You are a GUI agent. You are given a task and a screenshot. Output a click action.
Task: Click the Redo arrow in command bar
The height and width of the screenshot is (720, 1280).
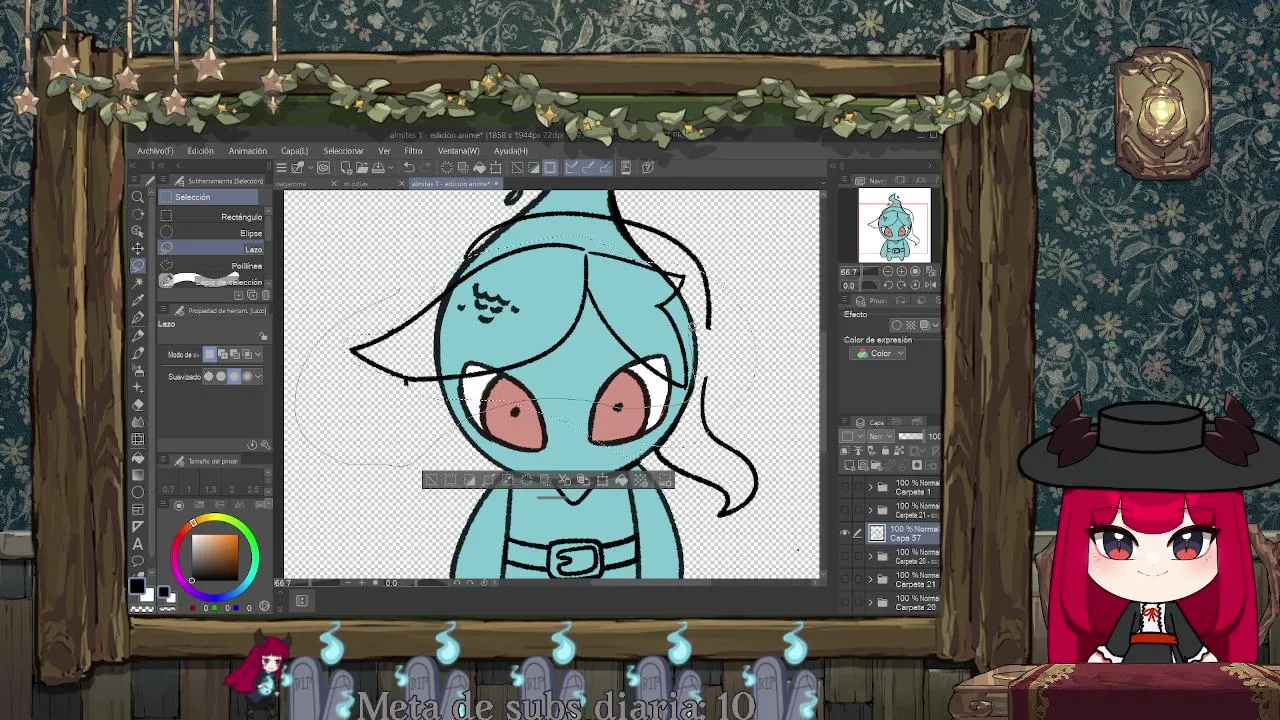(426, 167)
